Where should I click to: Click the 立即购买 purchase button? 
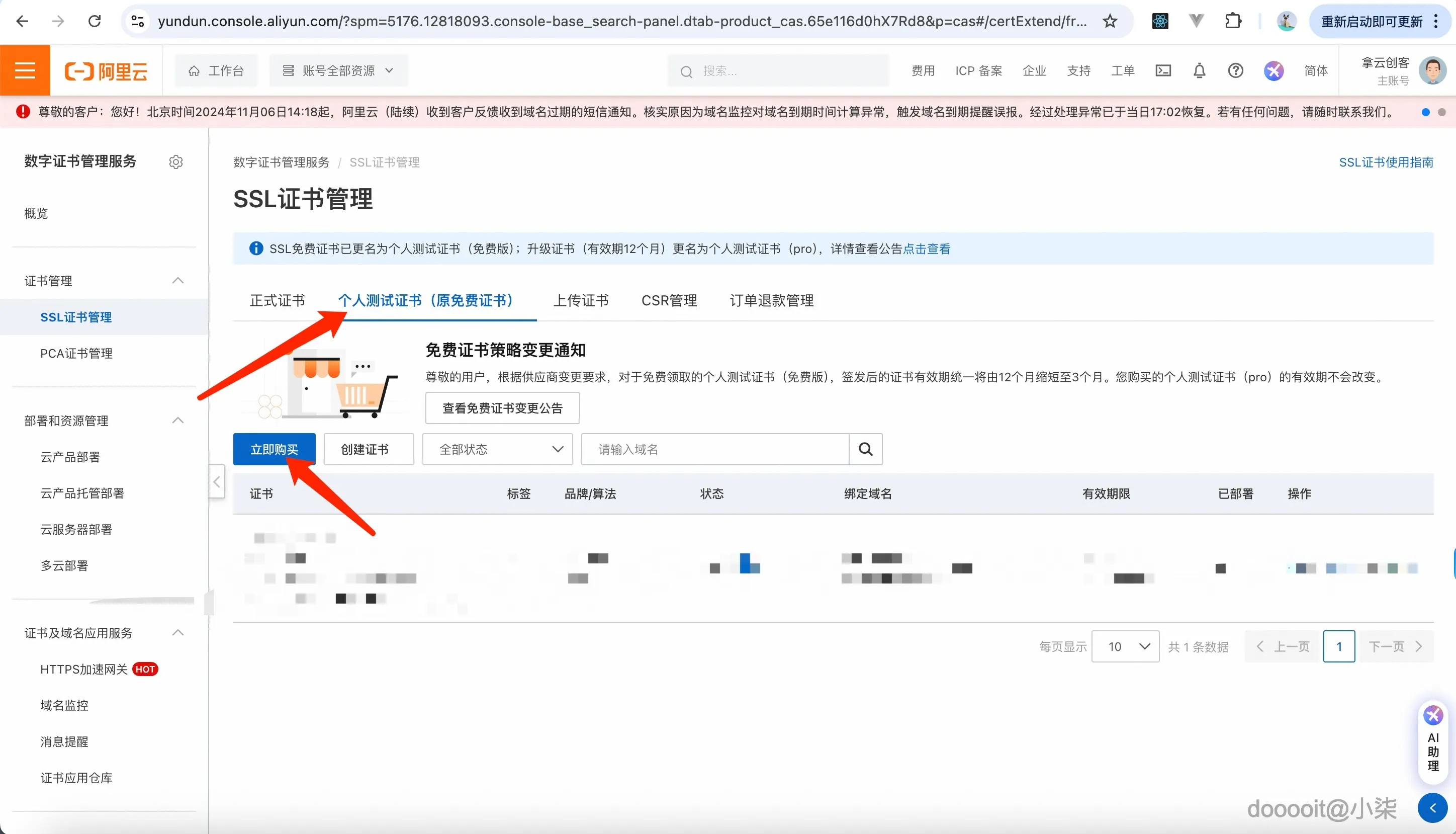coord(274,449)
